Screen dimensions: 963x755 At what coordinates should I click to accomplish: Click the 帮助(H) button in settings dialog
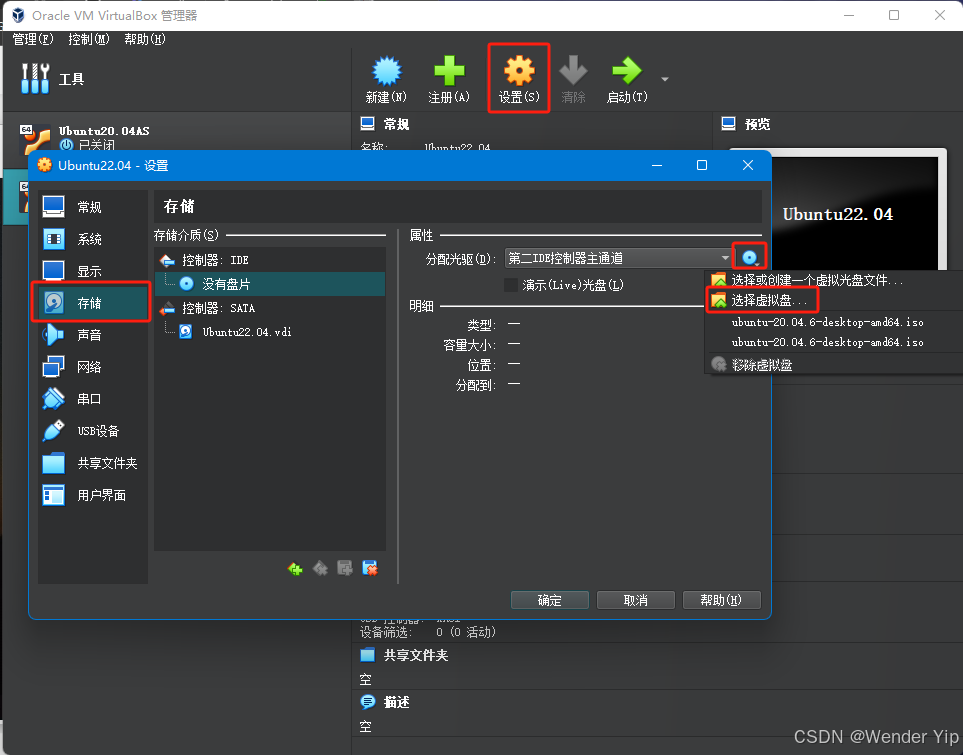pos(722,600)
